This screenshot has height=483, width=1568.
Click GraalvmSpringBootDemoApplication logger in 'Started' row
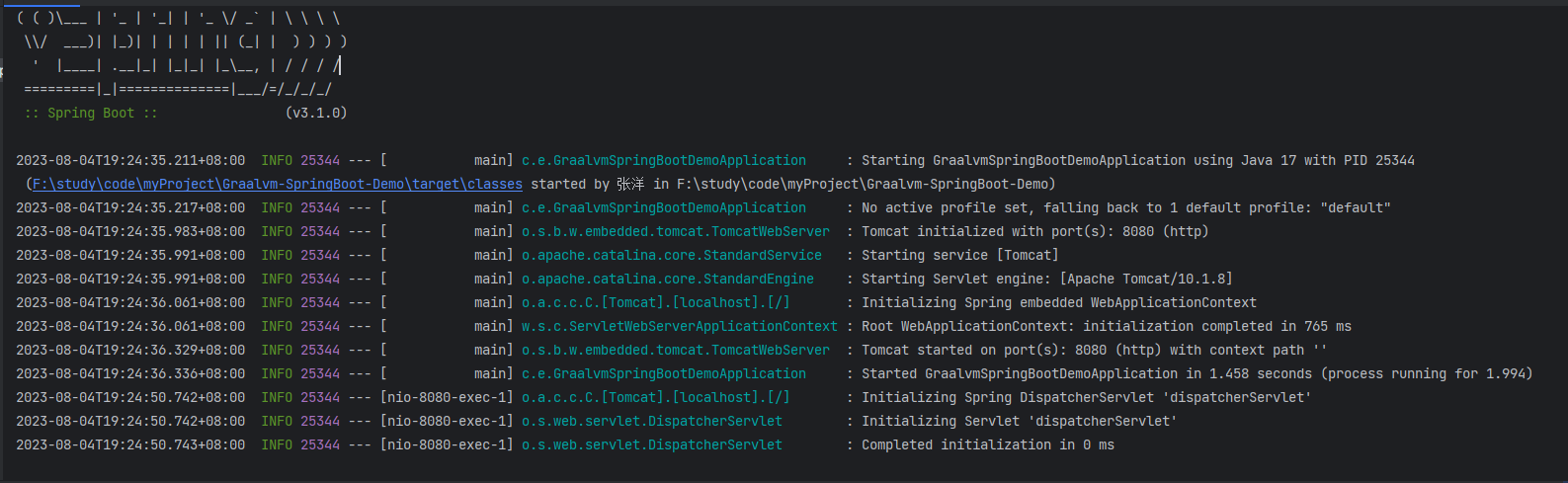tap(664, 373)
